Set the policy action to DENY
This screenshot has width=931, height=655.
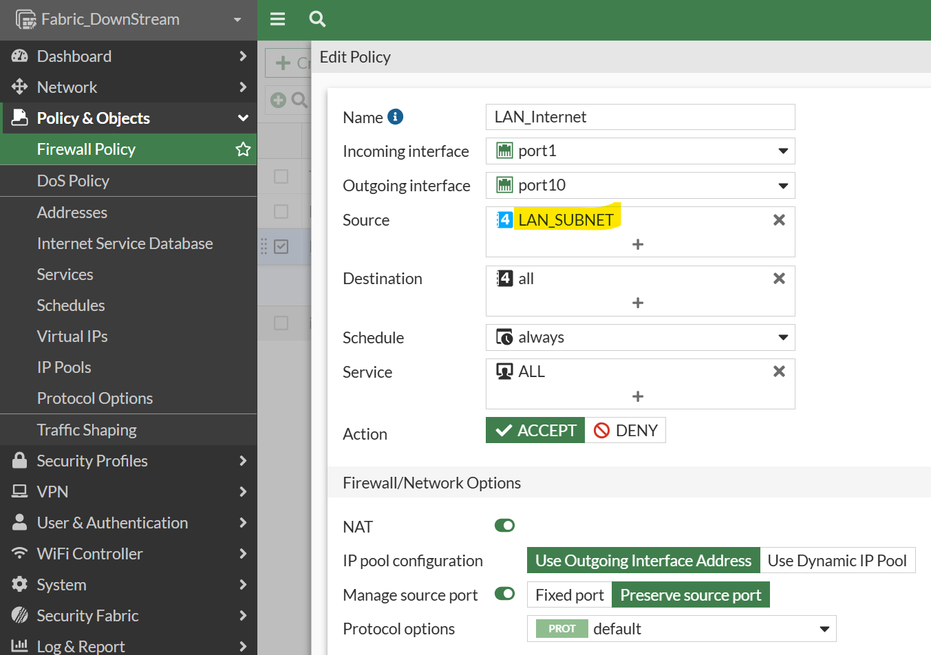tap(626, 431)
